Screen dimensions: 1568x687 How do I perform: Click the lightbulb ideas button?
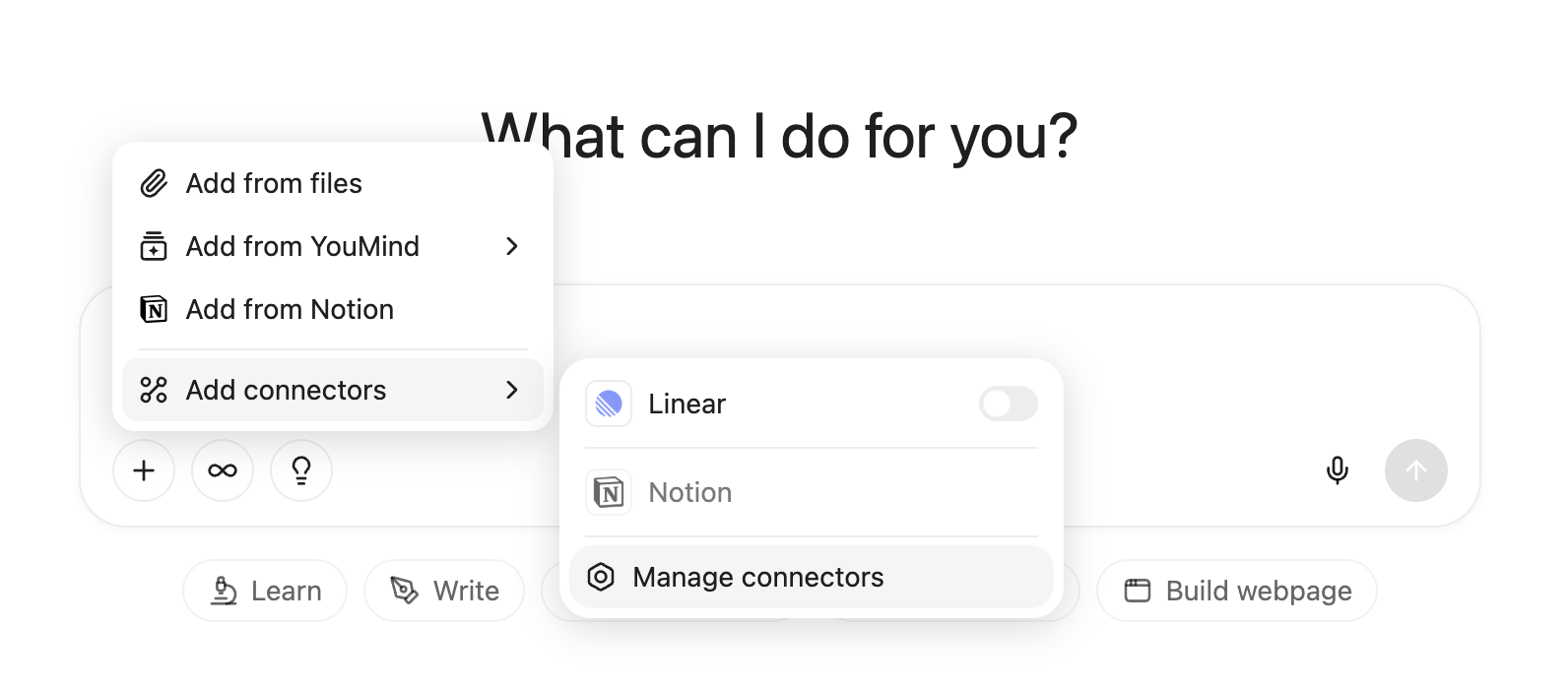pos(301,470)
